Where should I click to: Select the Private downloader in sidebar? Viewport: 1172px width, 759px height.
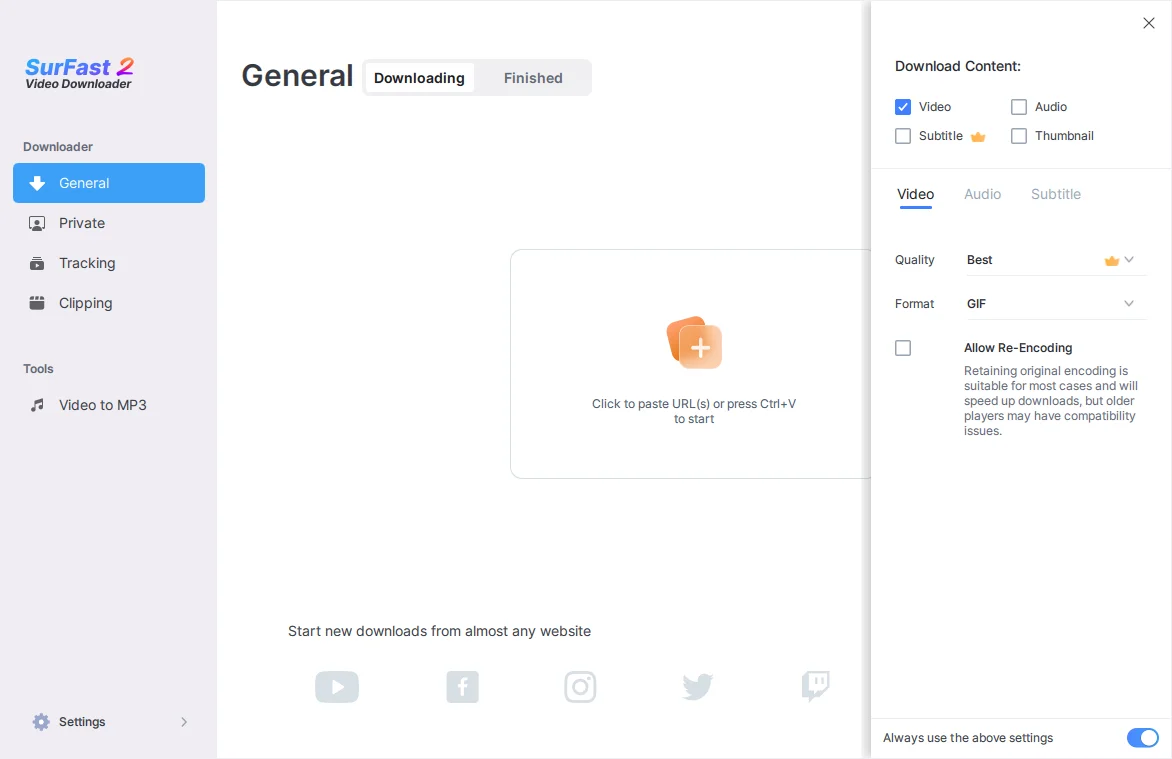click(x=82, y=223)
